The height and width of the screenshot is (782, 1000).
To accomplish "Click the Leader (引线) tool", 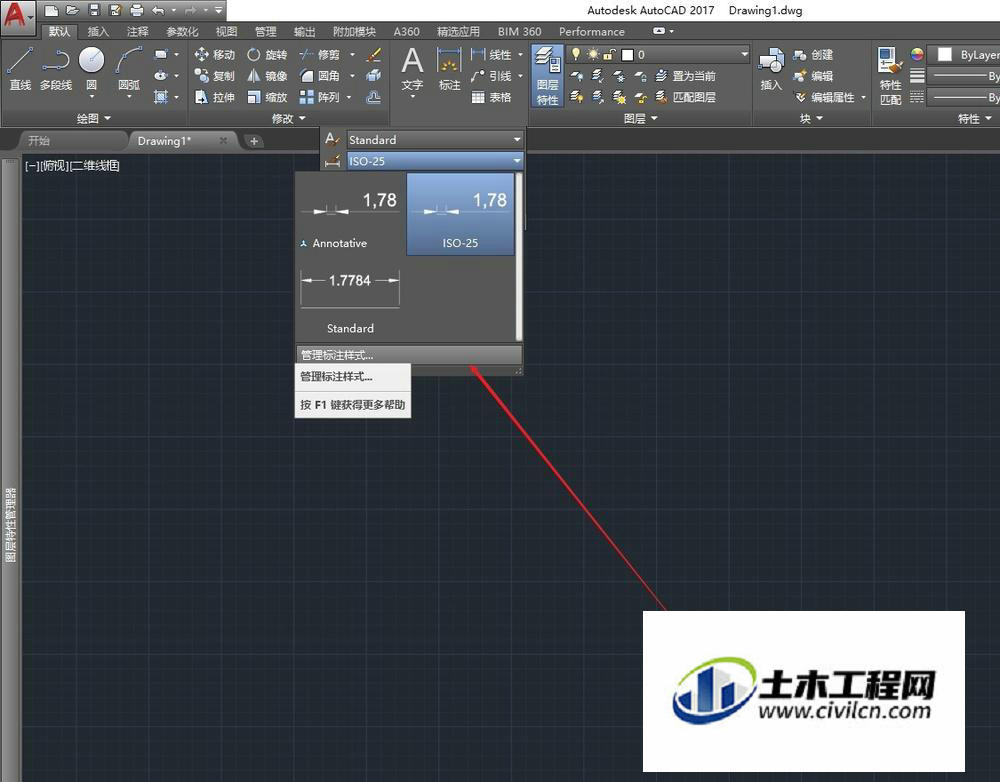I will pyautogui.click(x=491, y=76).
